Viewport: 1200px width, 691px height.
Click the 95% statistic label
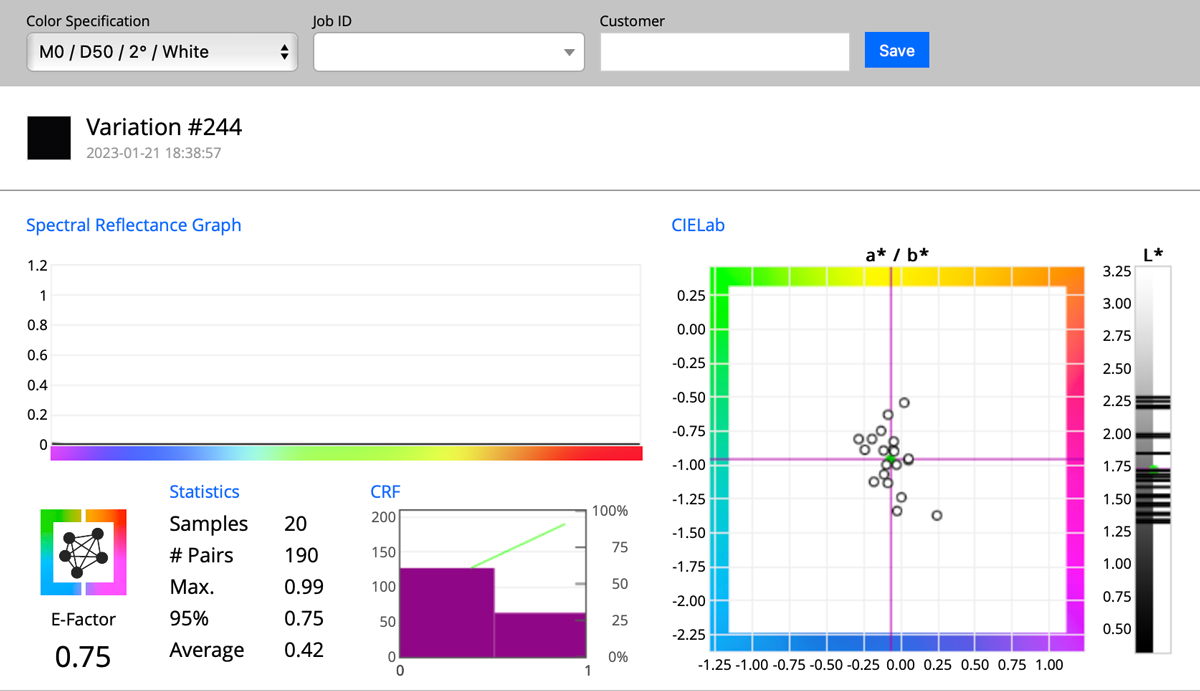(190, 618)
